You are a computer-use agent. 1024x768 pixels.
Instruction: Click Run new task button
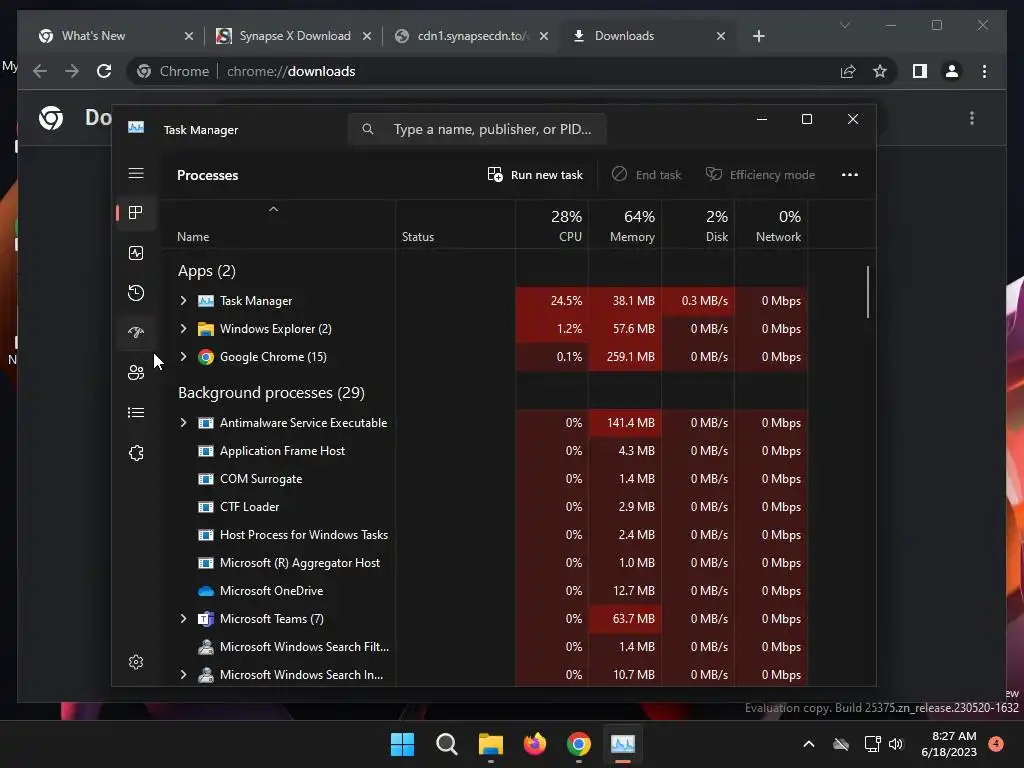click(x=535, y=174)
